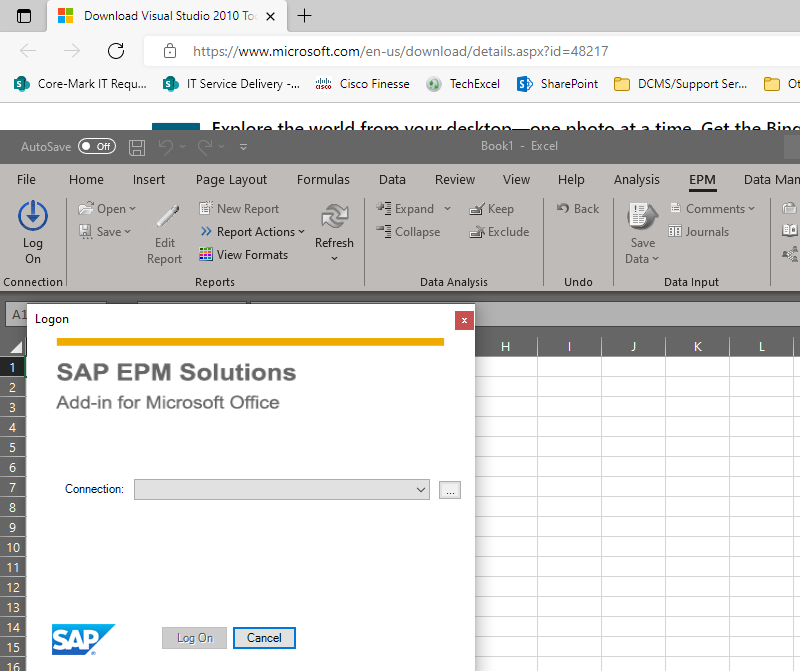Screen dimensions: 800x671
Task: Click the Select All corner triangle
Action: 16,347
